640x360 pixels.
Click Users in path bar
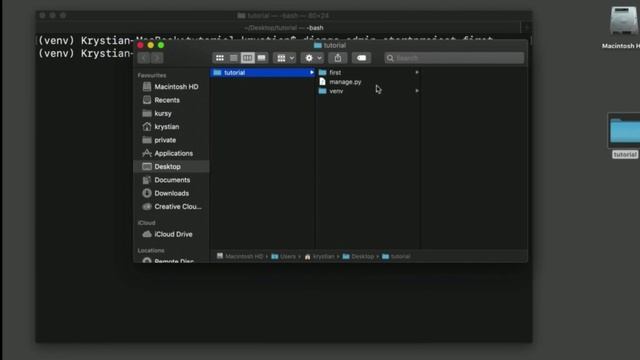(284, 256)
